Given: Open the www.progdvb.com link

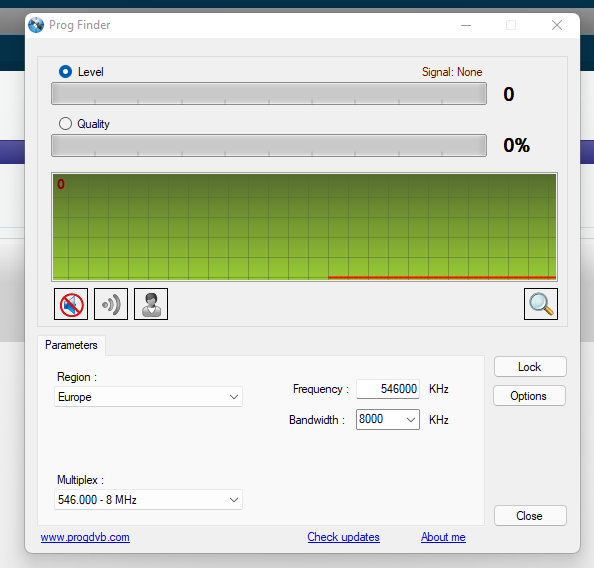Looking at the screenshot, I should (x=85, y=537).
